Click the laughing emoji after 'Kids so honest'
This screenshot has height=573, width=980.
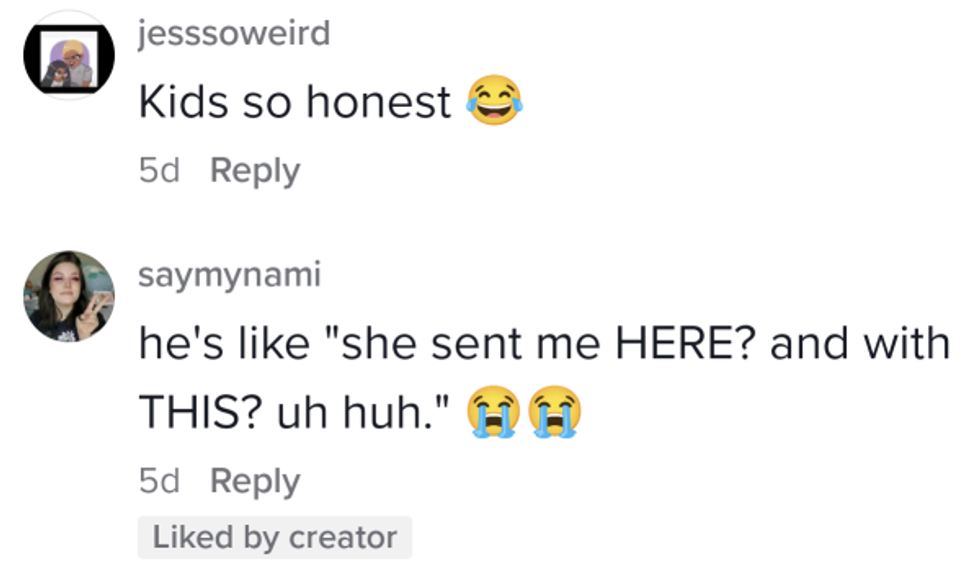(494, 102)
